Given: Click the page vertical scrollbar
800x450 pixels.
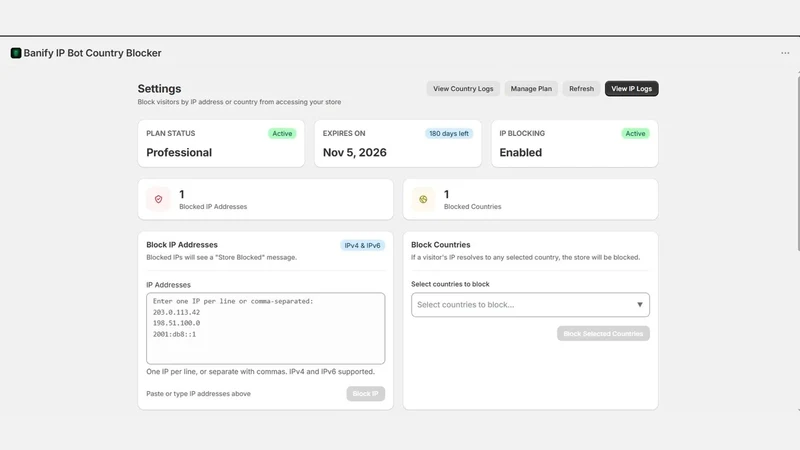Looking at the screenshot, I should (x=797, y=163).
